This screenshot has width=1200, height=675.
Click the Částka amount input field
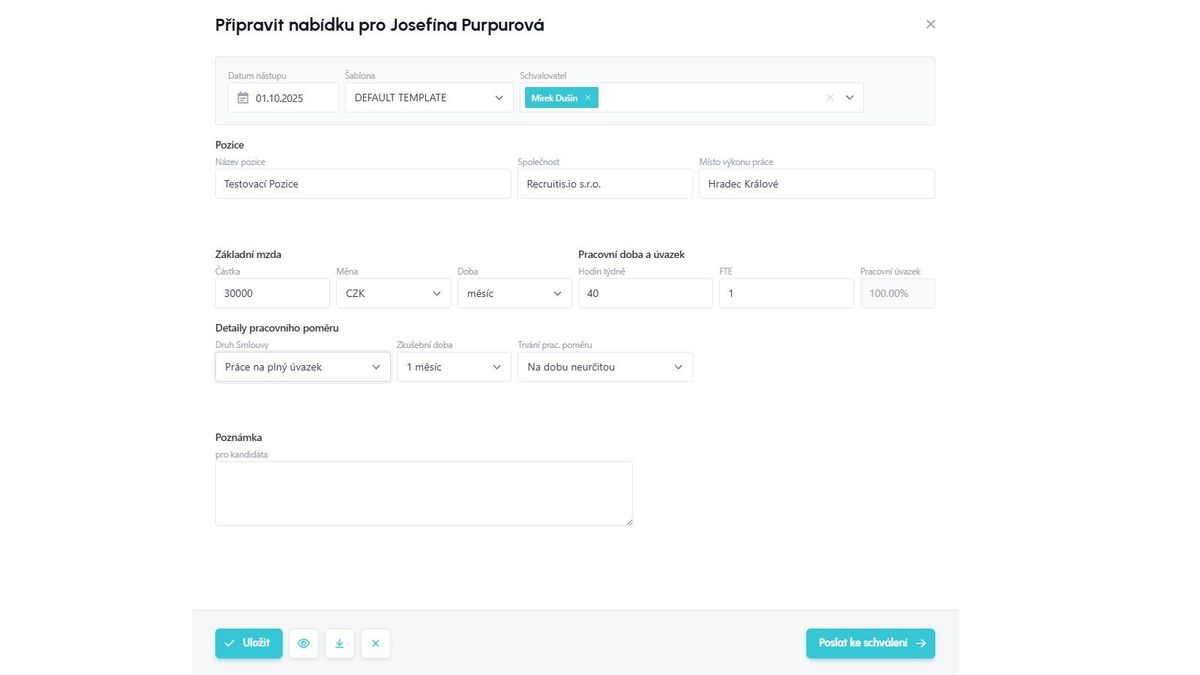(272, 293)
